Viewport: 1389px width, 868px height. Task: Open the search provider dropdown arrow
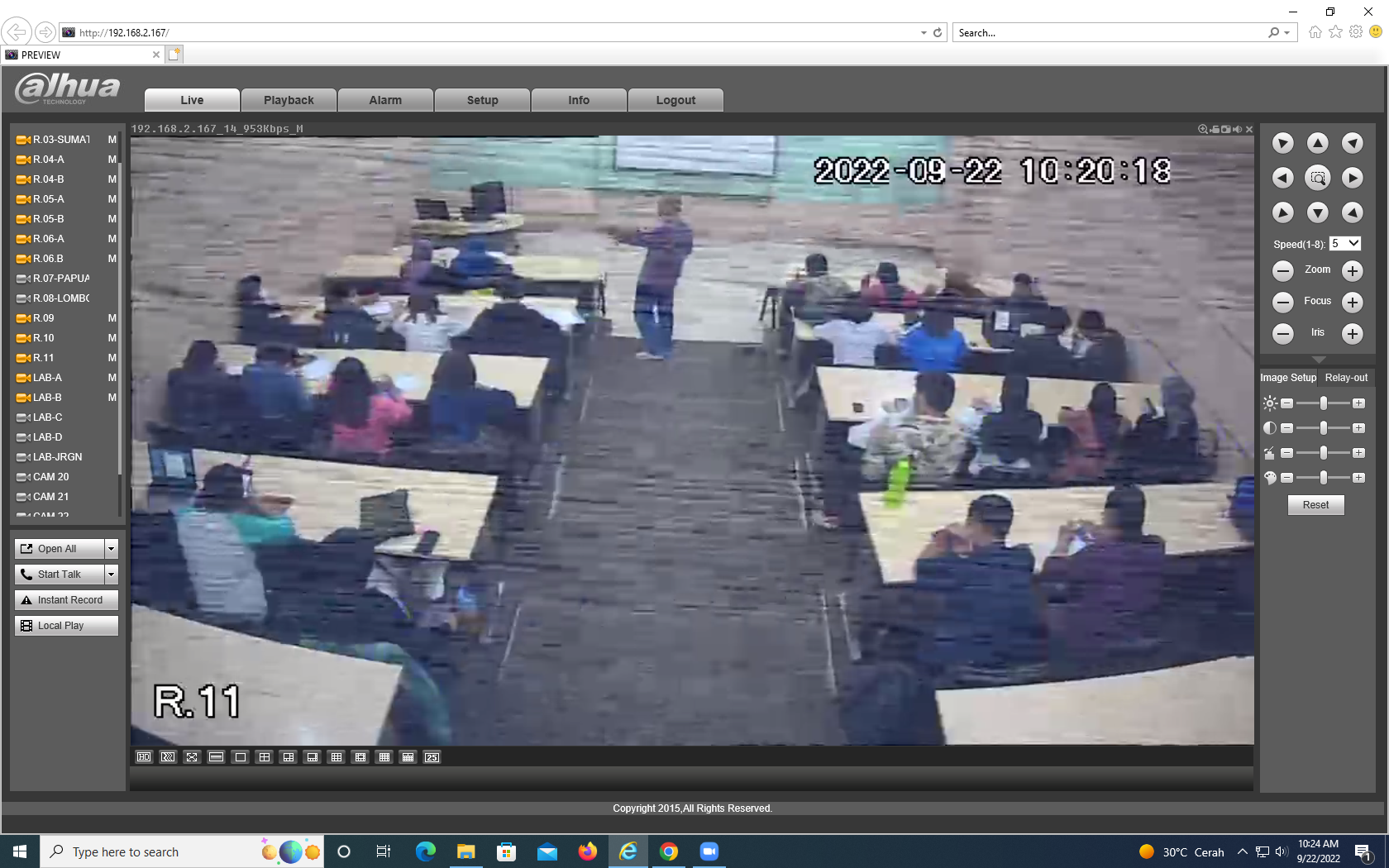[1286, 33]
